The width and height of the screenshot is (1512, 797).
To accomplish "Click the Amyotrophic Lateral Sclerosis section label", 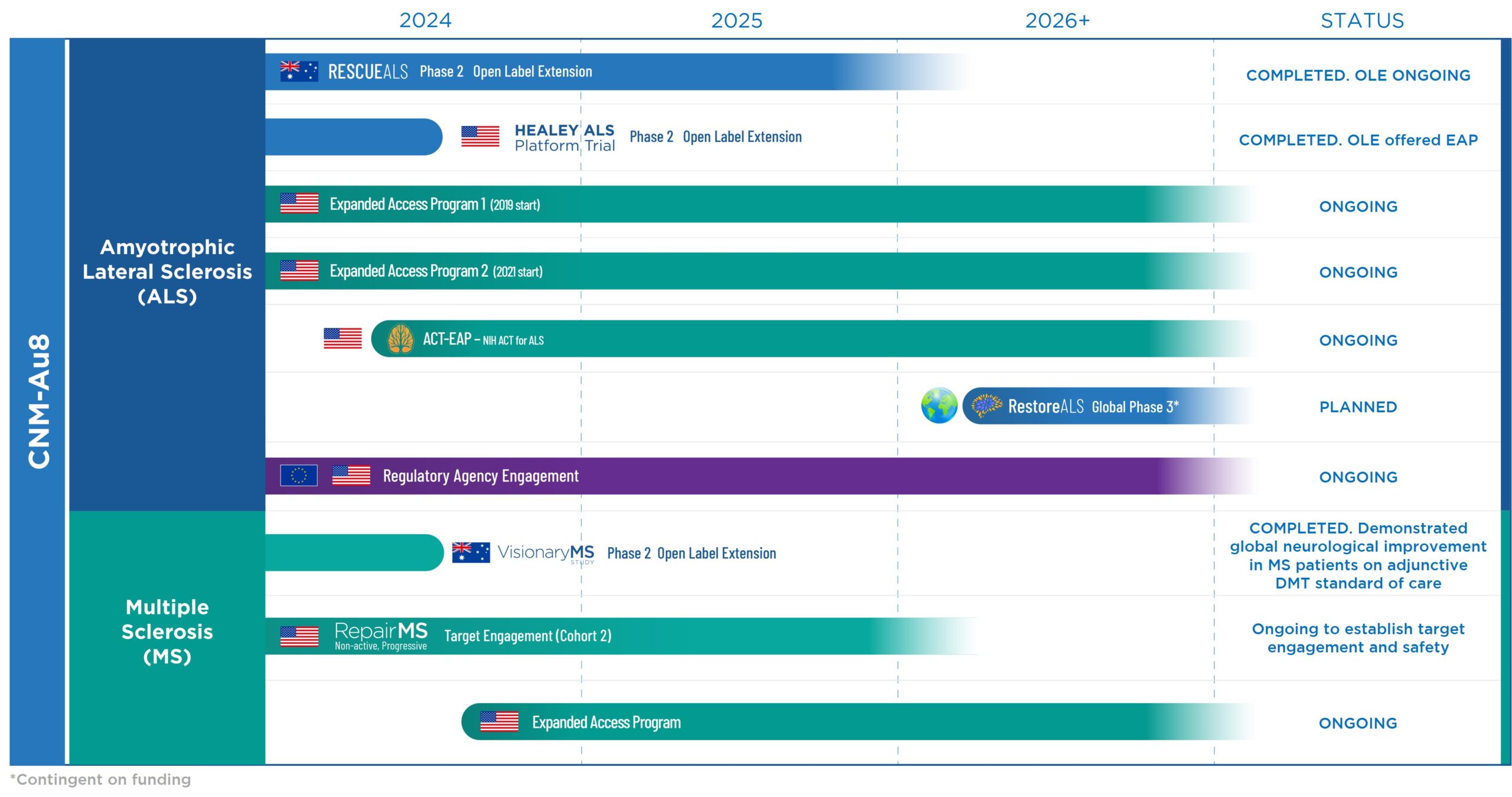I will tap(167, 271).
